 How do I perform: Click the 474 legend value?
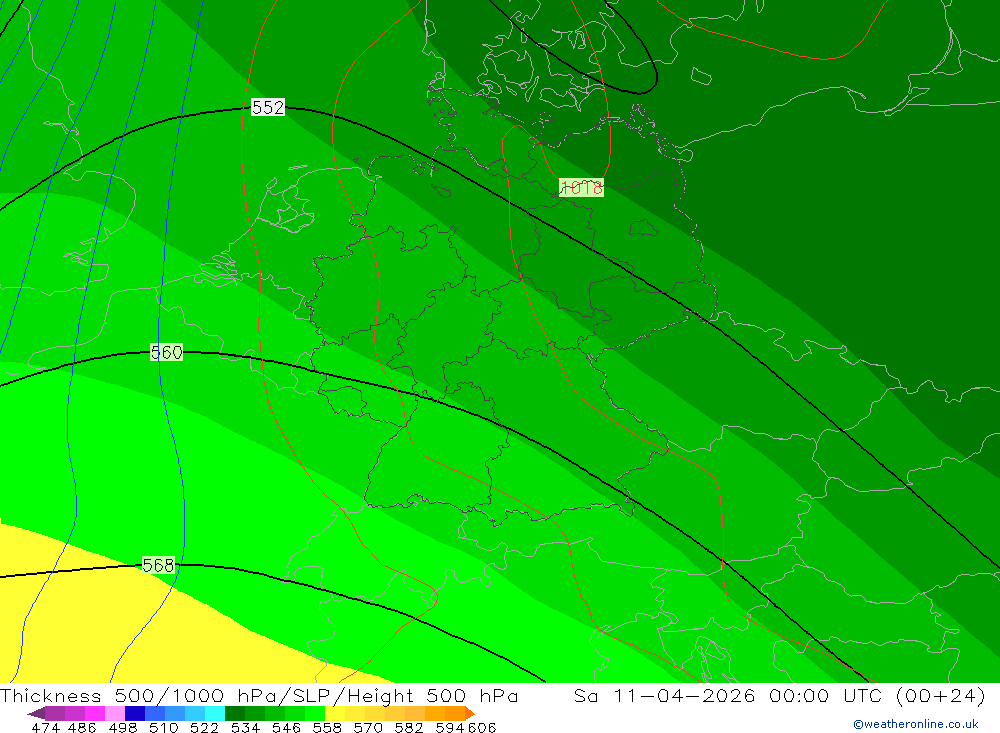click(x=45, y=727)
